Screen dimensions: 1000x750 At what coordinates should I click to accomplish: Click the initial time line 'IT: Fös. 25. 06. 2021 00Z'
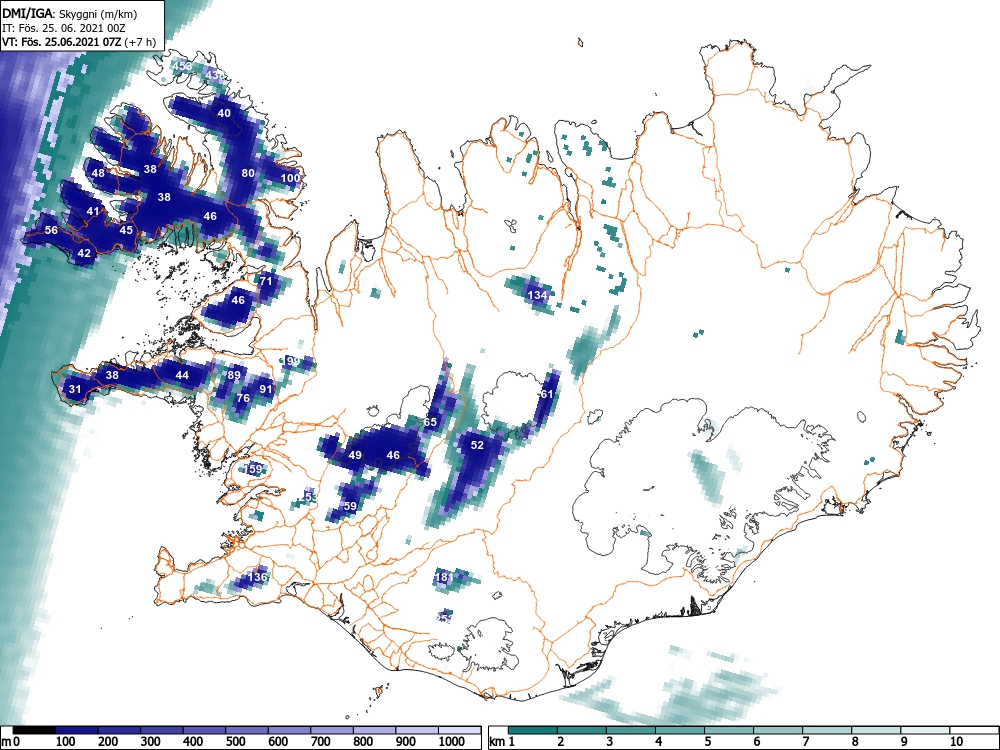coord(64,28)
